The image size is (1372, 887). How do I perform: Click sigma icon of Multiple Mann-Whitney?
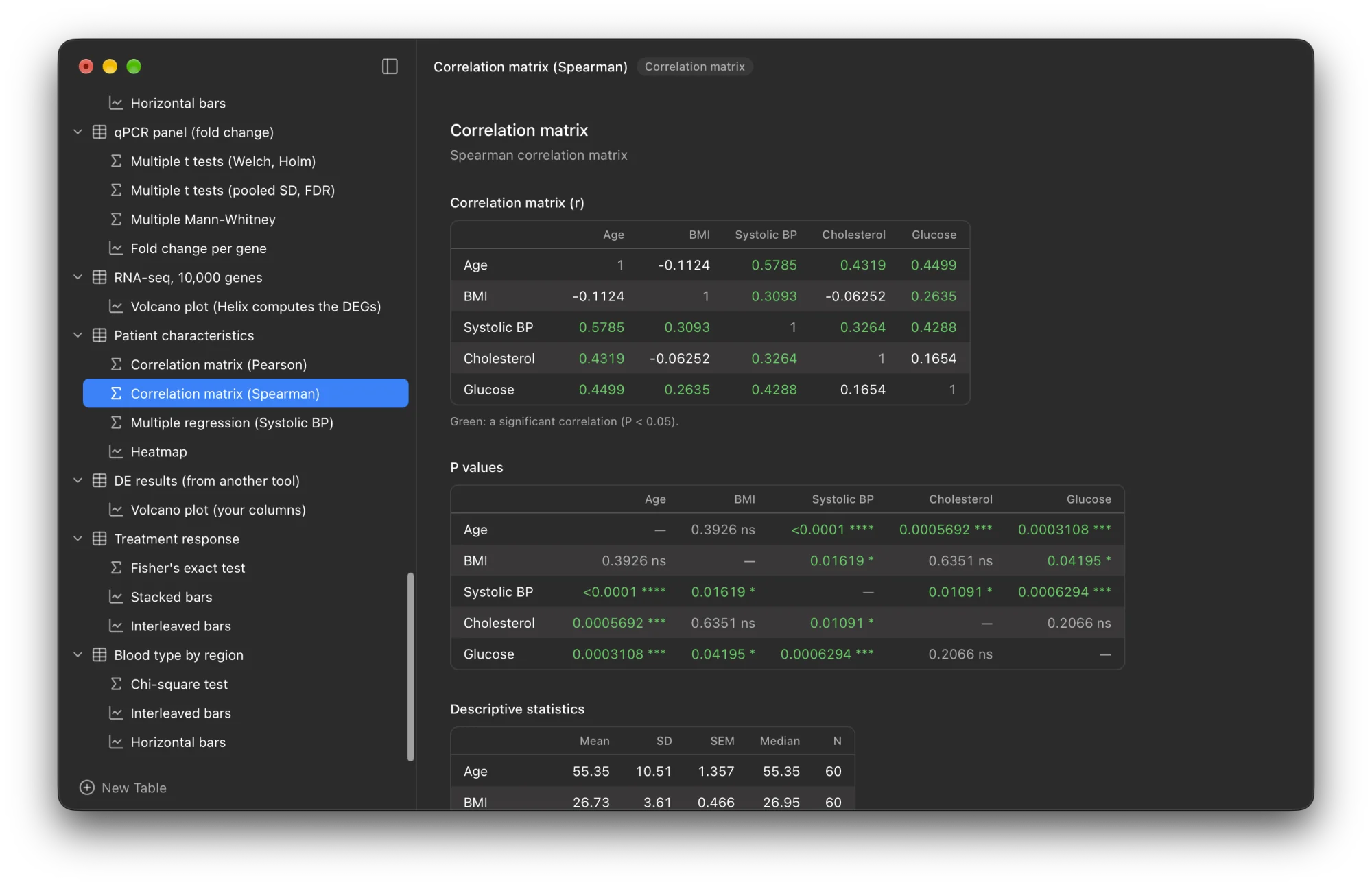tap(116, 219)
